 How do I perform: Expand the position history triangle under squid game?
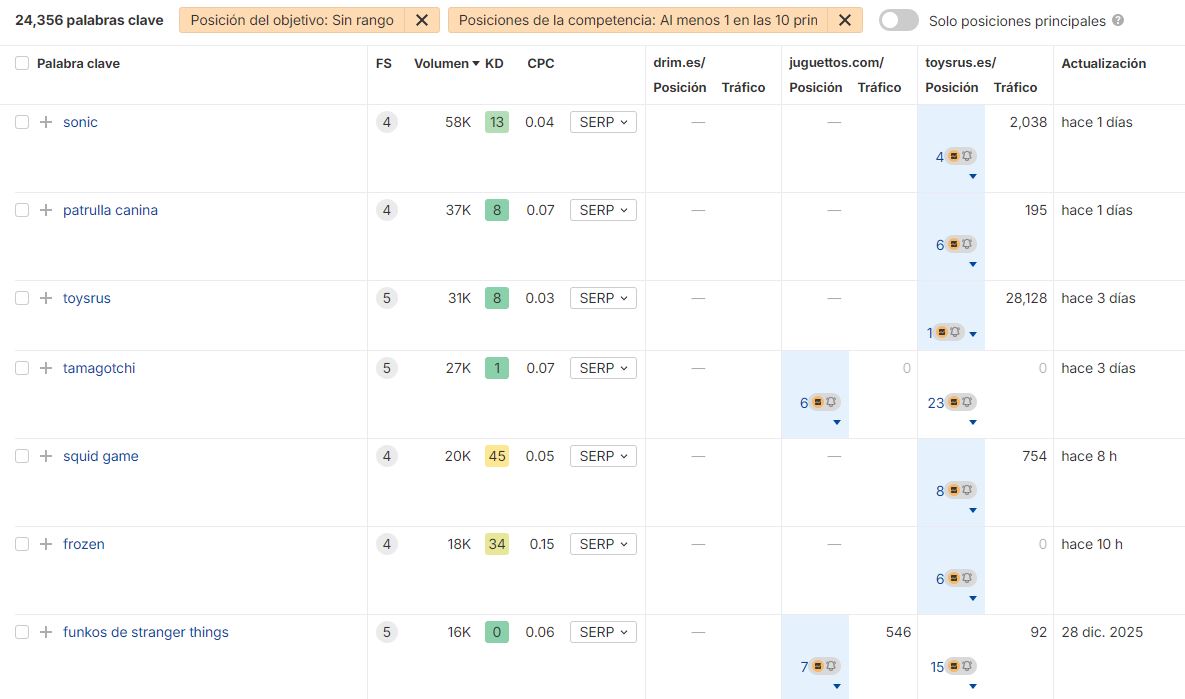[972, 509]
